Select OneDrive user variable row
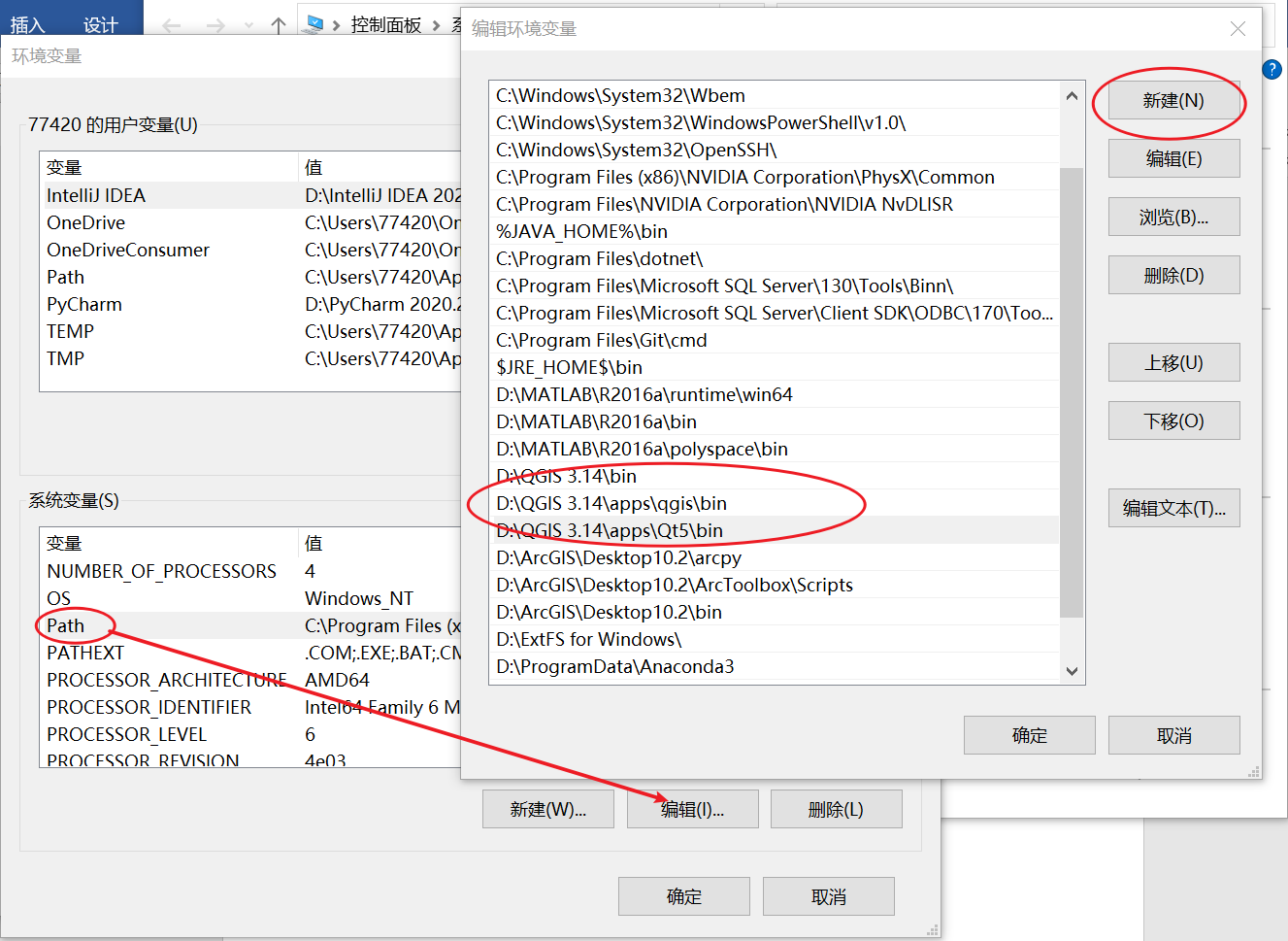The image size is (1288, 941). [250, 222]
